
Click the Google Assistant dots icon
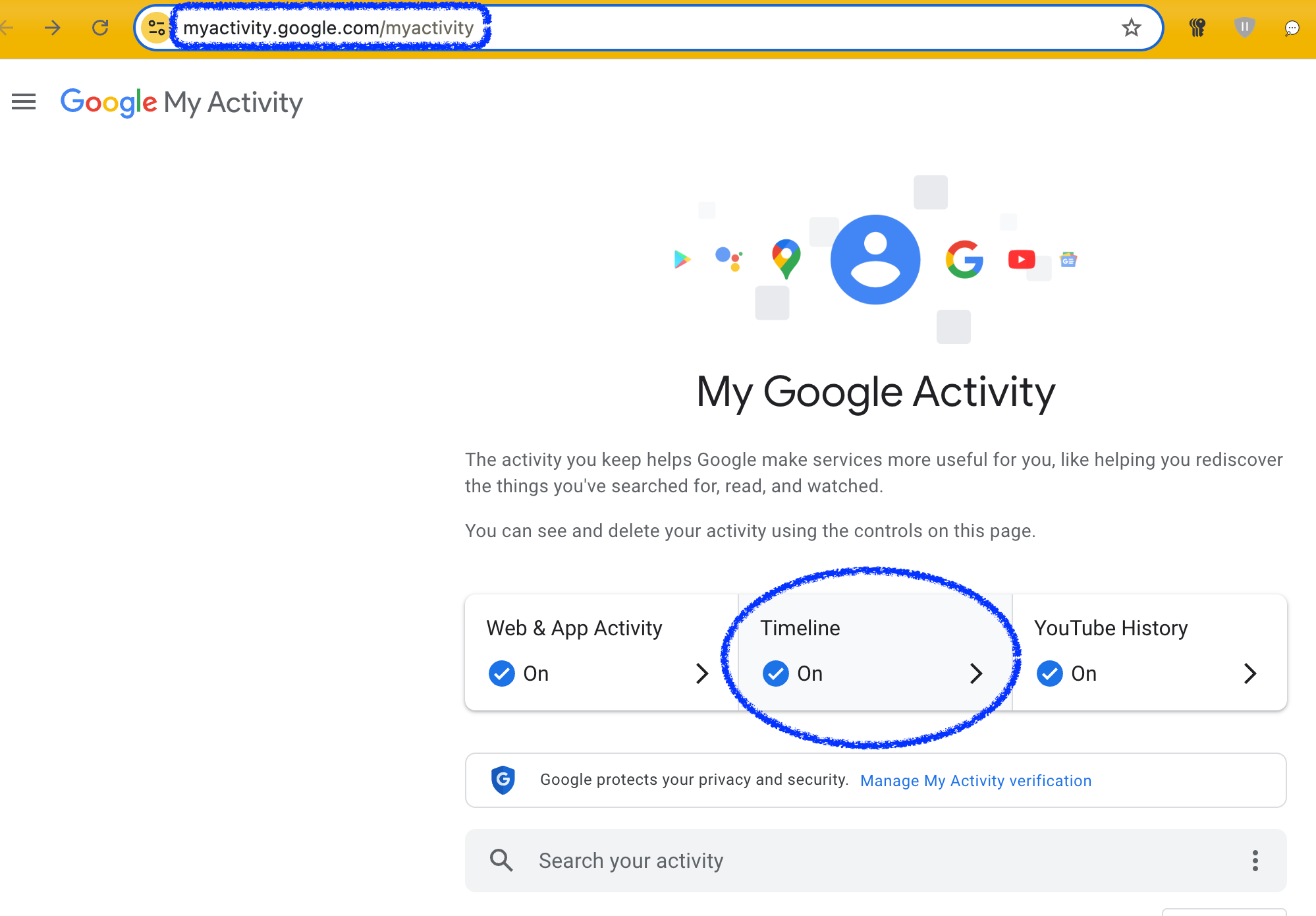729,258
